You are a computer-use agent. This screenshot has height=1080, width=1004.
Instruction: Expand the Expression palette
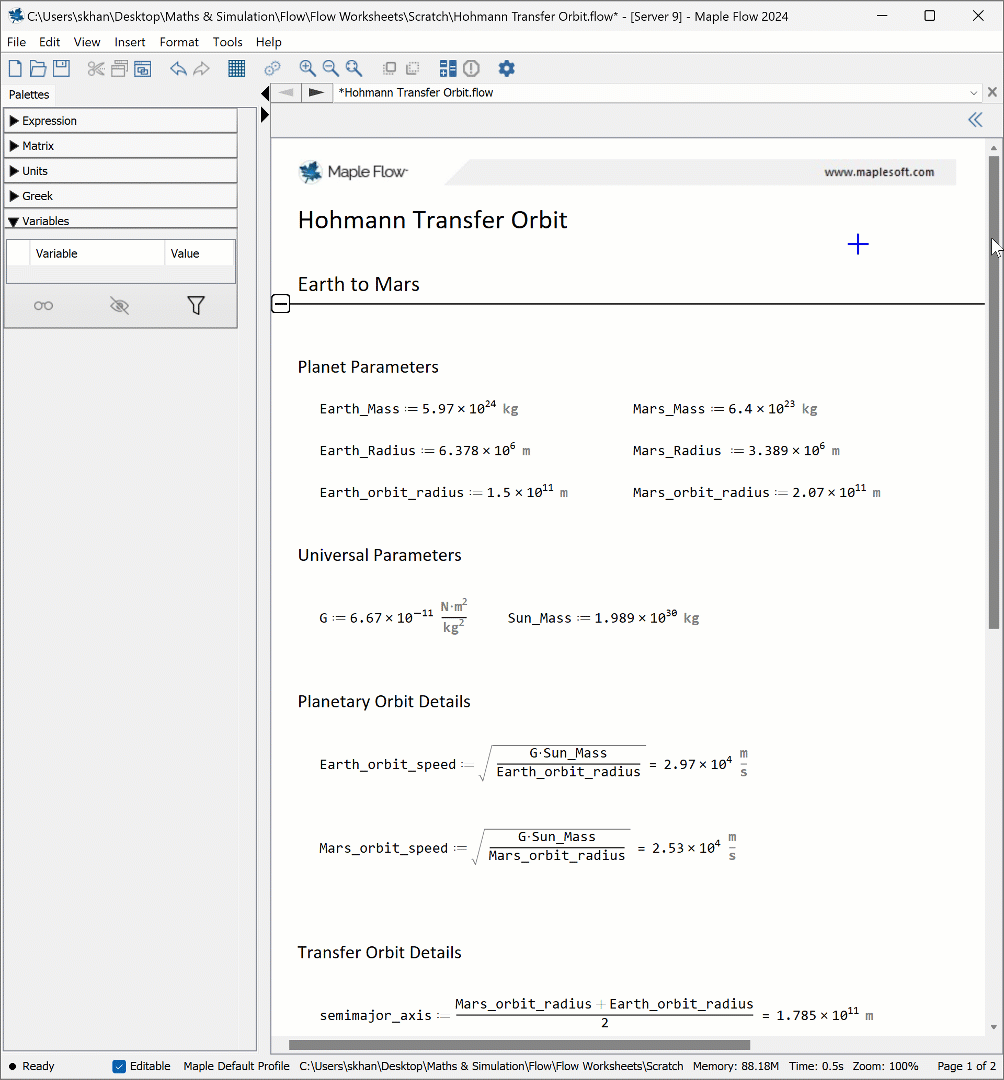pos(14,121)
